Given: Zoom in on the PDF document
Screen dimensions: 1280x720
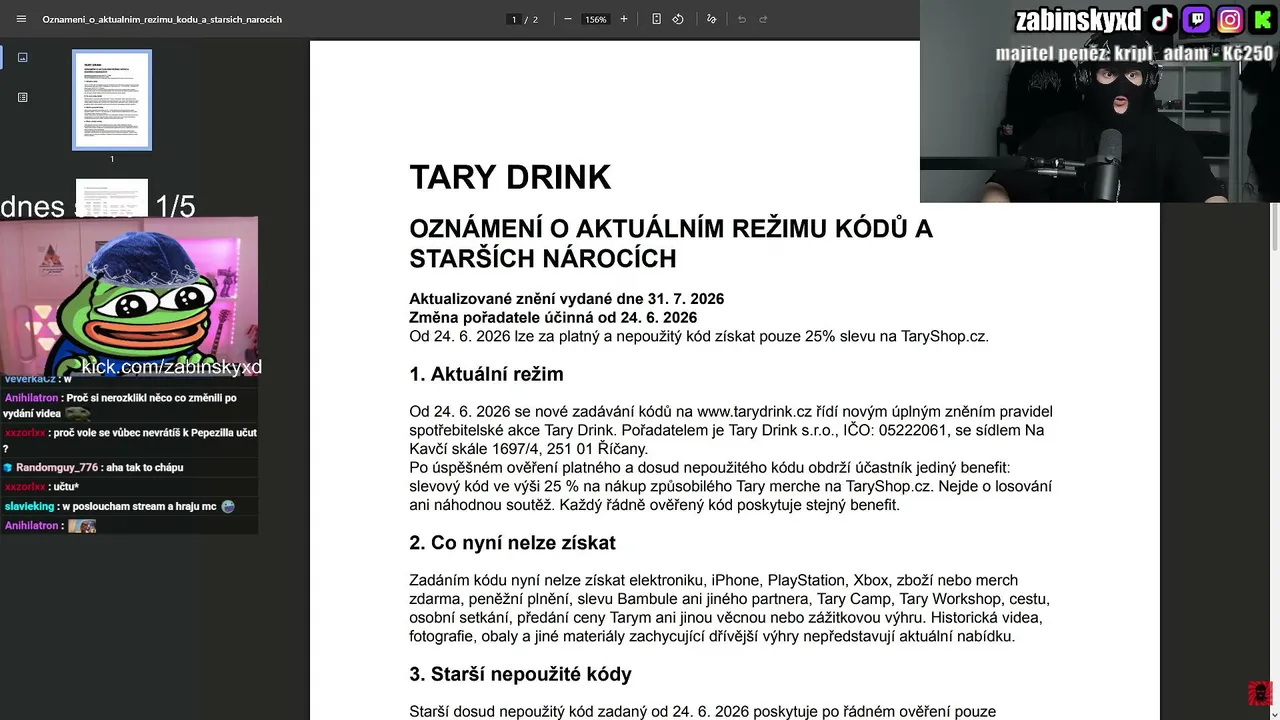Looking at the screenshot, I should point(624,19).
